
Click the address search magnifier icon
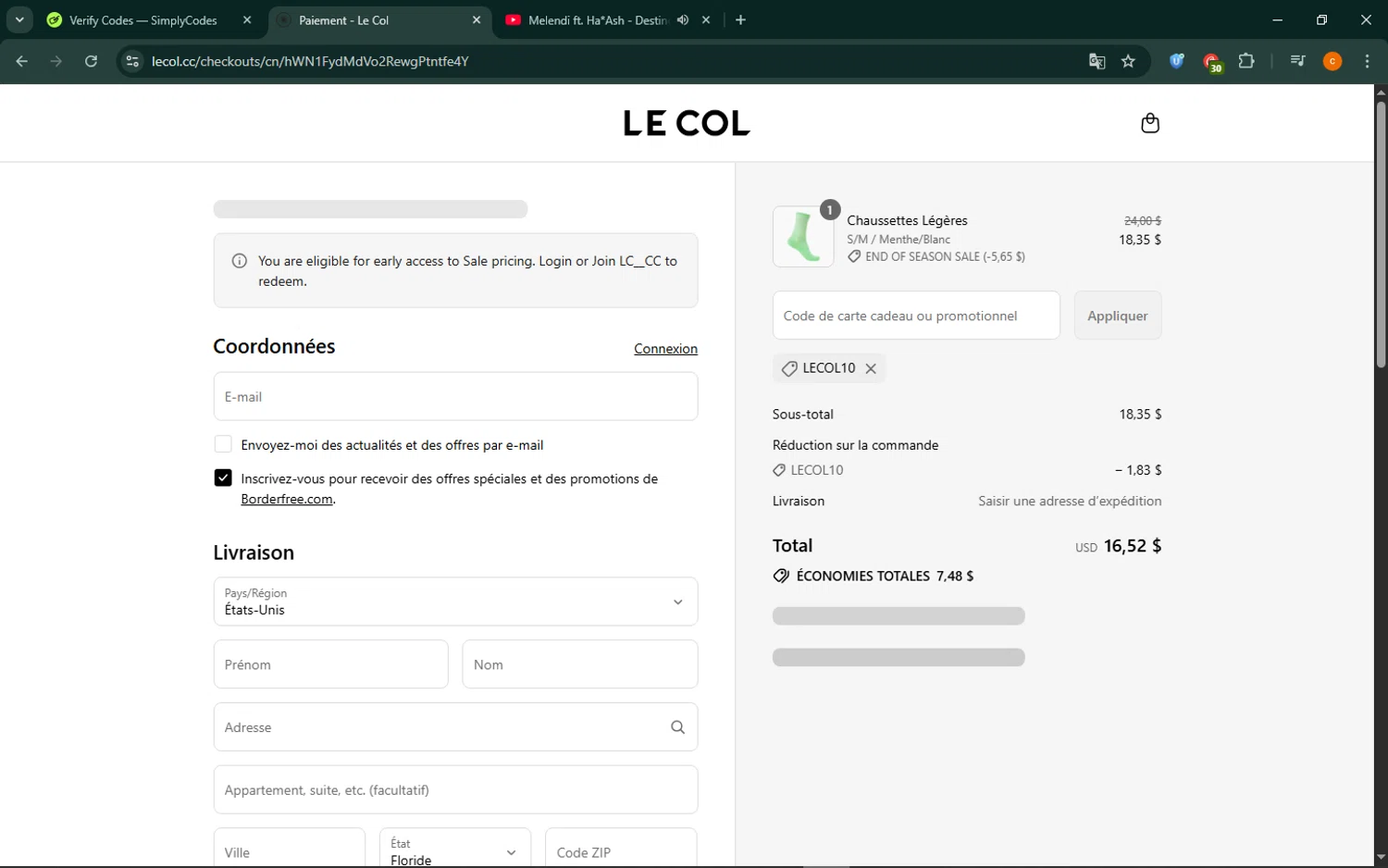(x=677, y=727)
